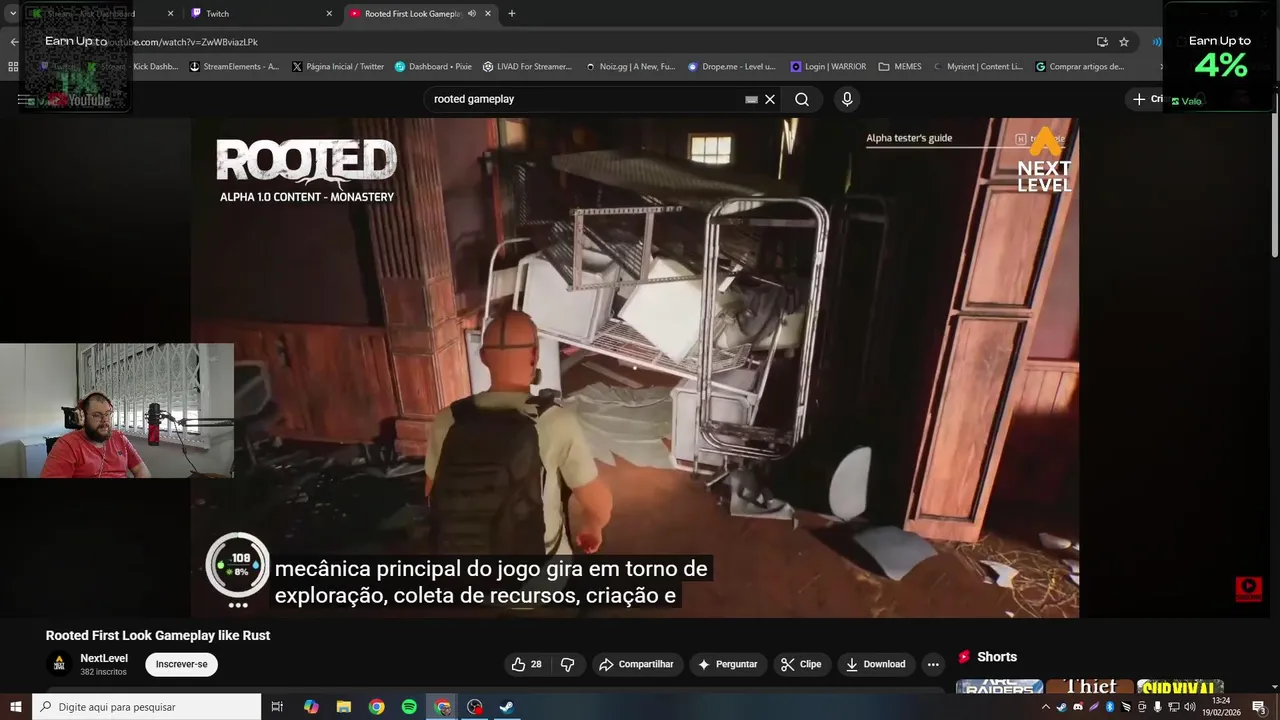Image resolution: width=1280 pixels, height=720 pixels.
Task: Click the install/cast icon in the address bar
Action: click(1102, 42)
